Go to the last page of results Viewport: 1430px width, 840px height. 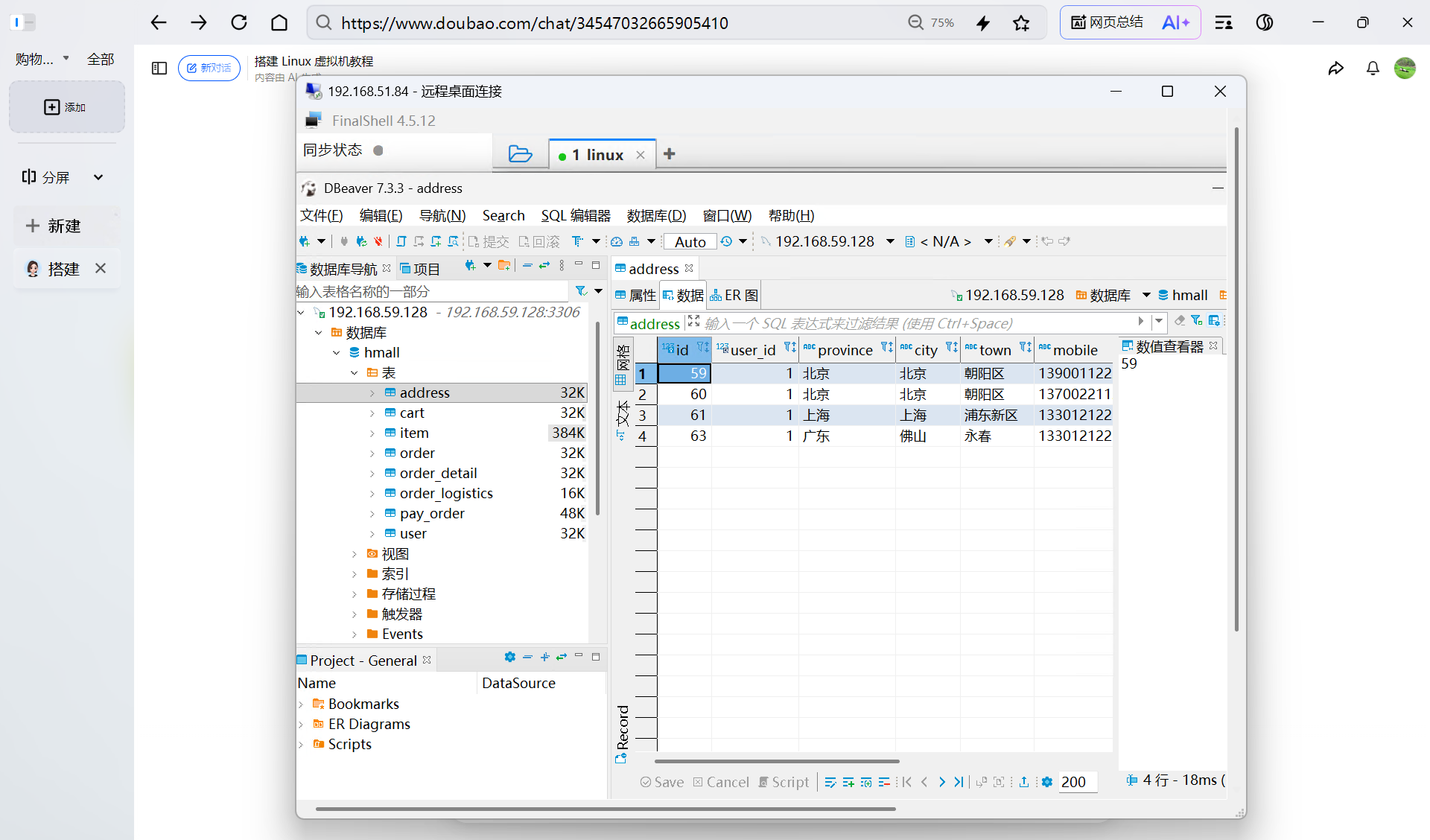(x=959, y=782)
